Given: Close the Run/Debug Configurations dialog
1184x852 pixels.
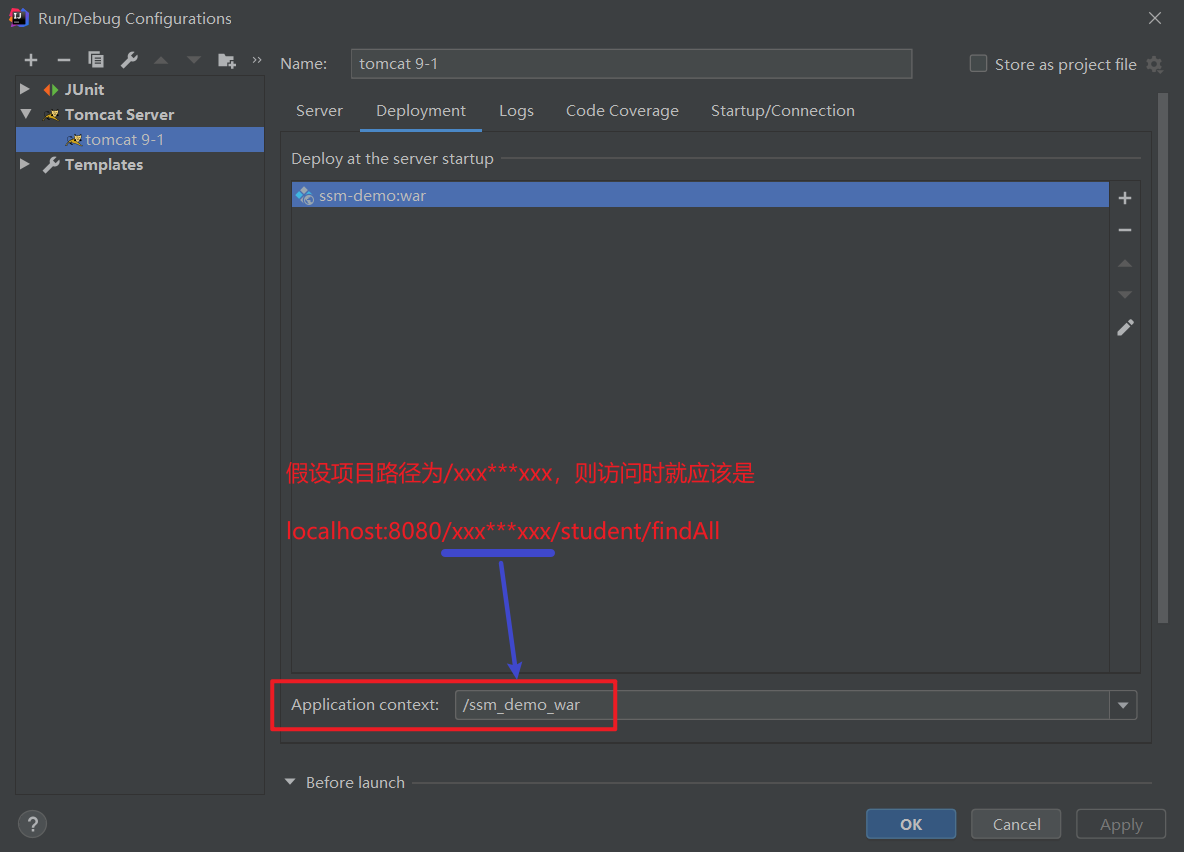Looking at the screenshot, I should click(x=1155, y=18).
